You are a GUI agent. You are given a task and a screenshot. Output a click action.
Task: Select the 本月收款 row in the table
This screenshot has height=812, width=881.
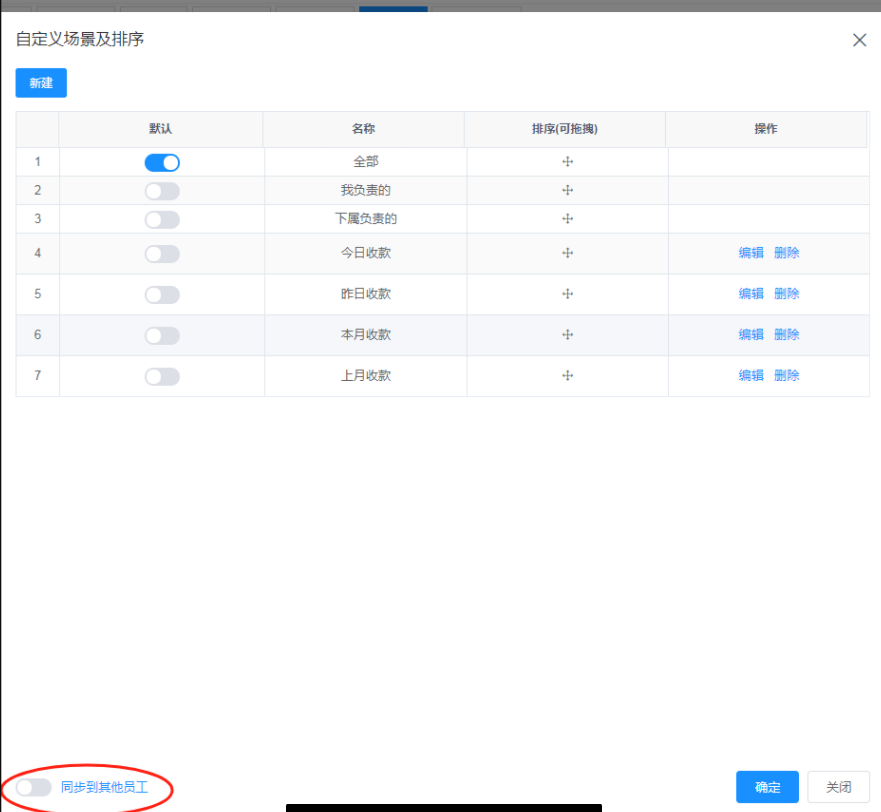pos(365,335)
